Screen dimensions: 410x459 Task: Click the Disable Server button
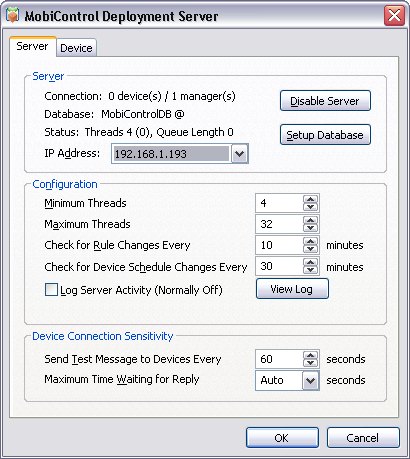(x=325, y=101)
